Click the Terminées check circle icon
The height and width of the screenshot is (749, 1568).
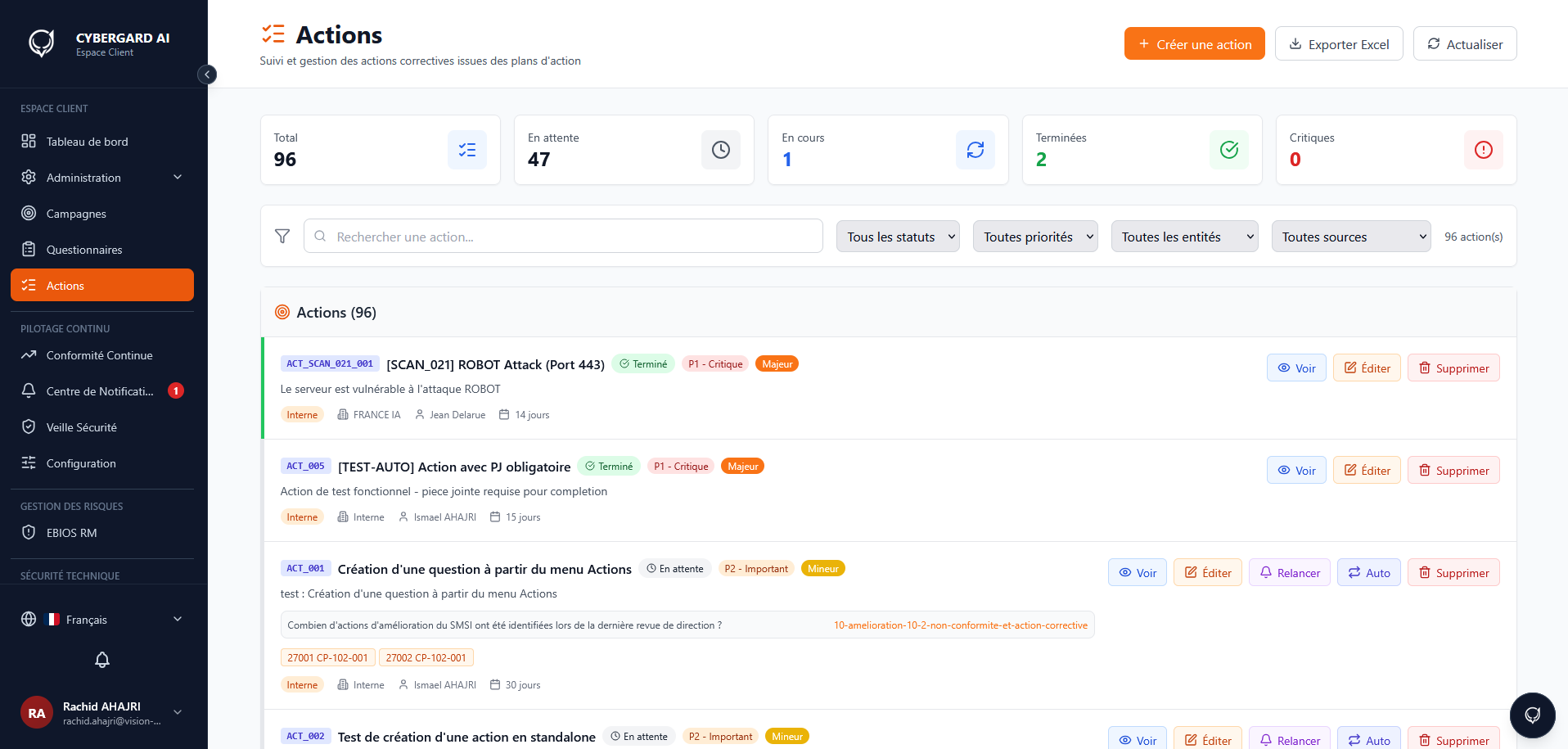point(1229,150)
